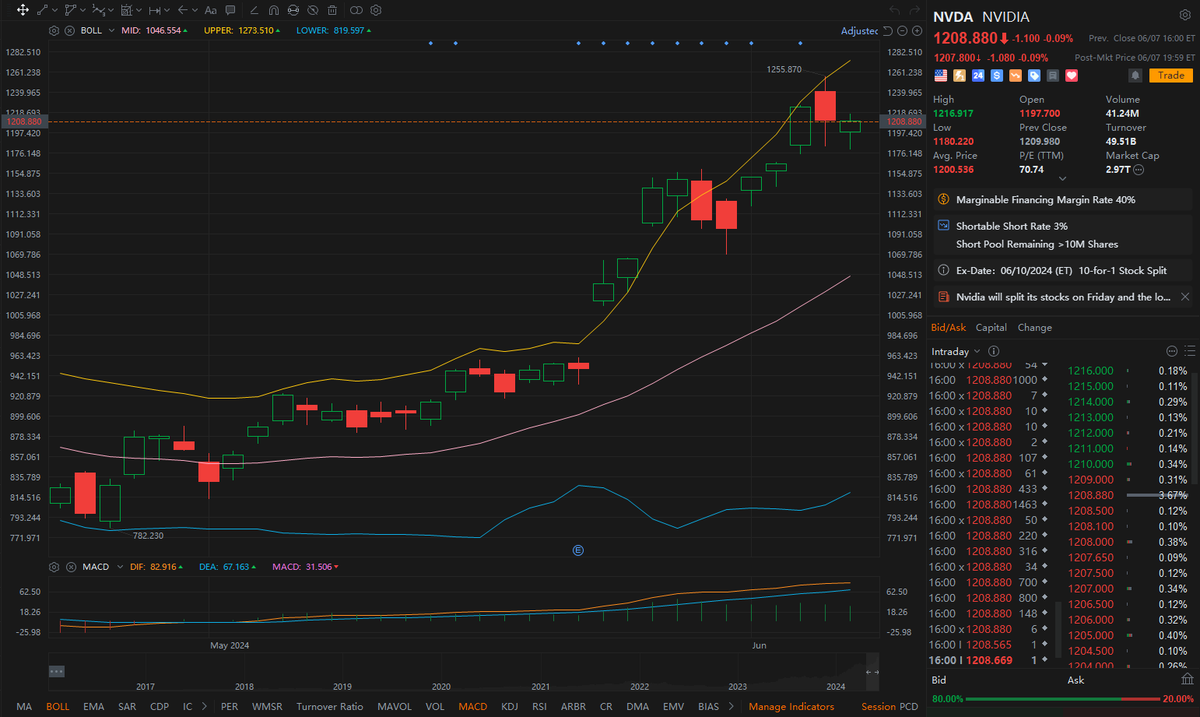
Task: Remove the MACD indicator panel
Action: tap(69, 566)
